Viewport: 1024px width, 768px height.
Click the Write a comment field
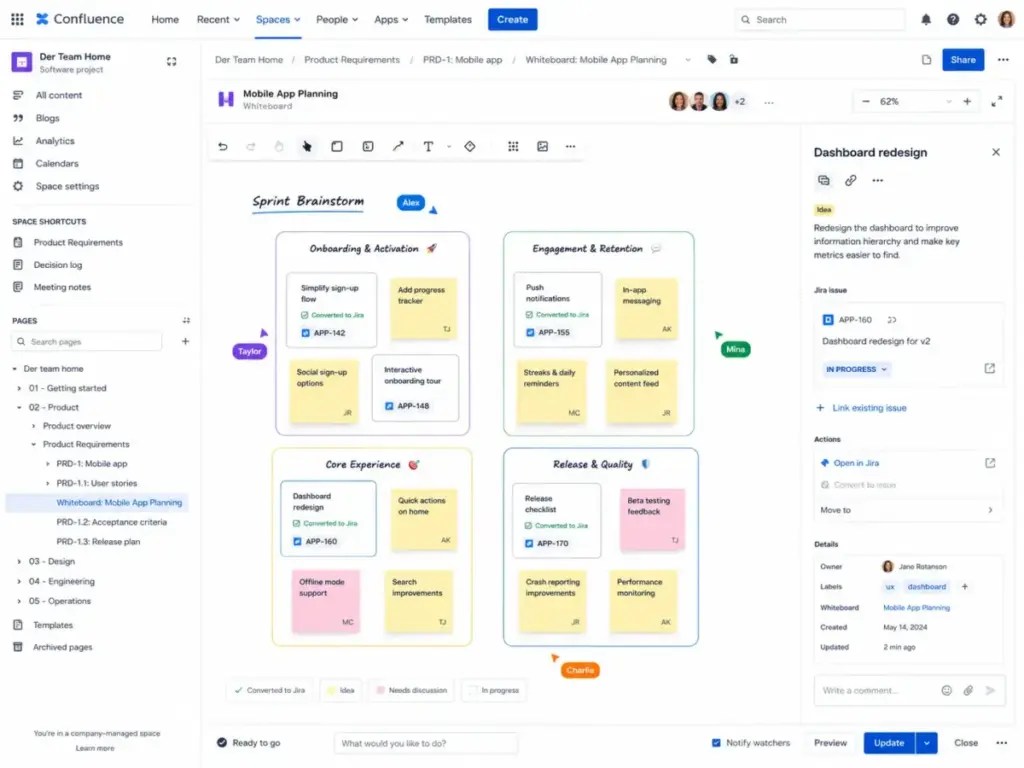[x=875, y=690]
